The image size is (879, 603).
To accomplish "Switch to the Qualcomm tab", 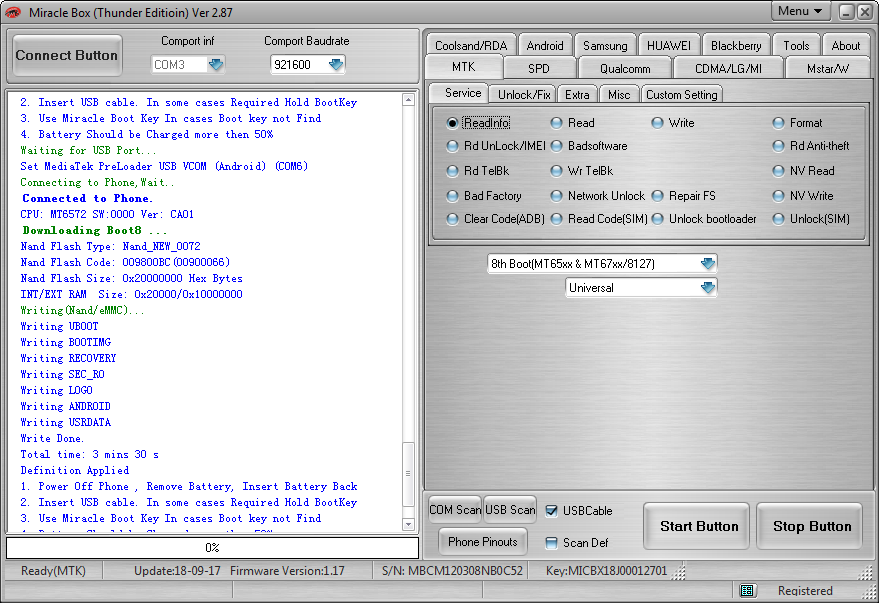I will tap(625, 68).
